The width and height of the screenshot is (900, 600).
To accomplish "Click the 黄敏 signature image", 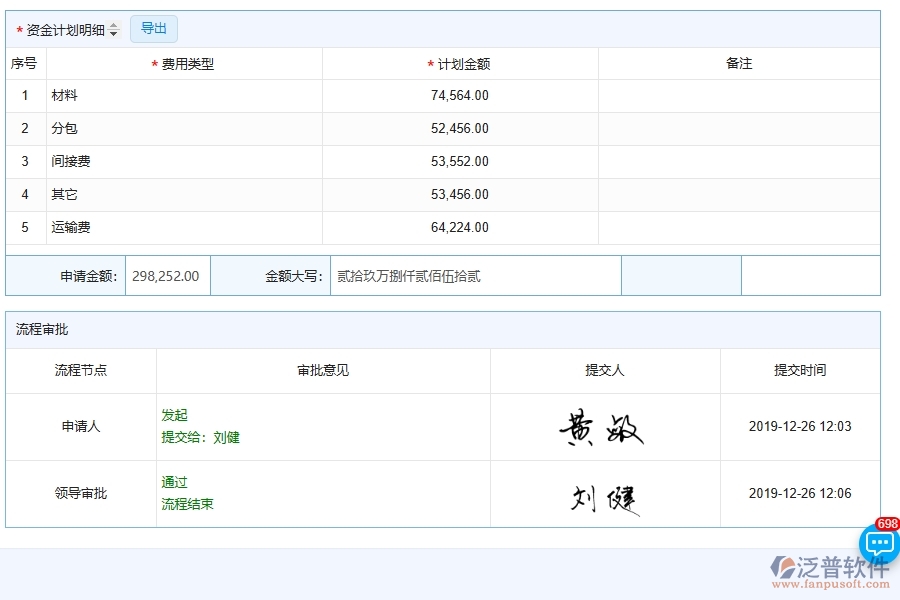I will (604, 425).
